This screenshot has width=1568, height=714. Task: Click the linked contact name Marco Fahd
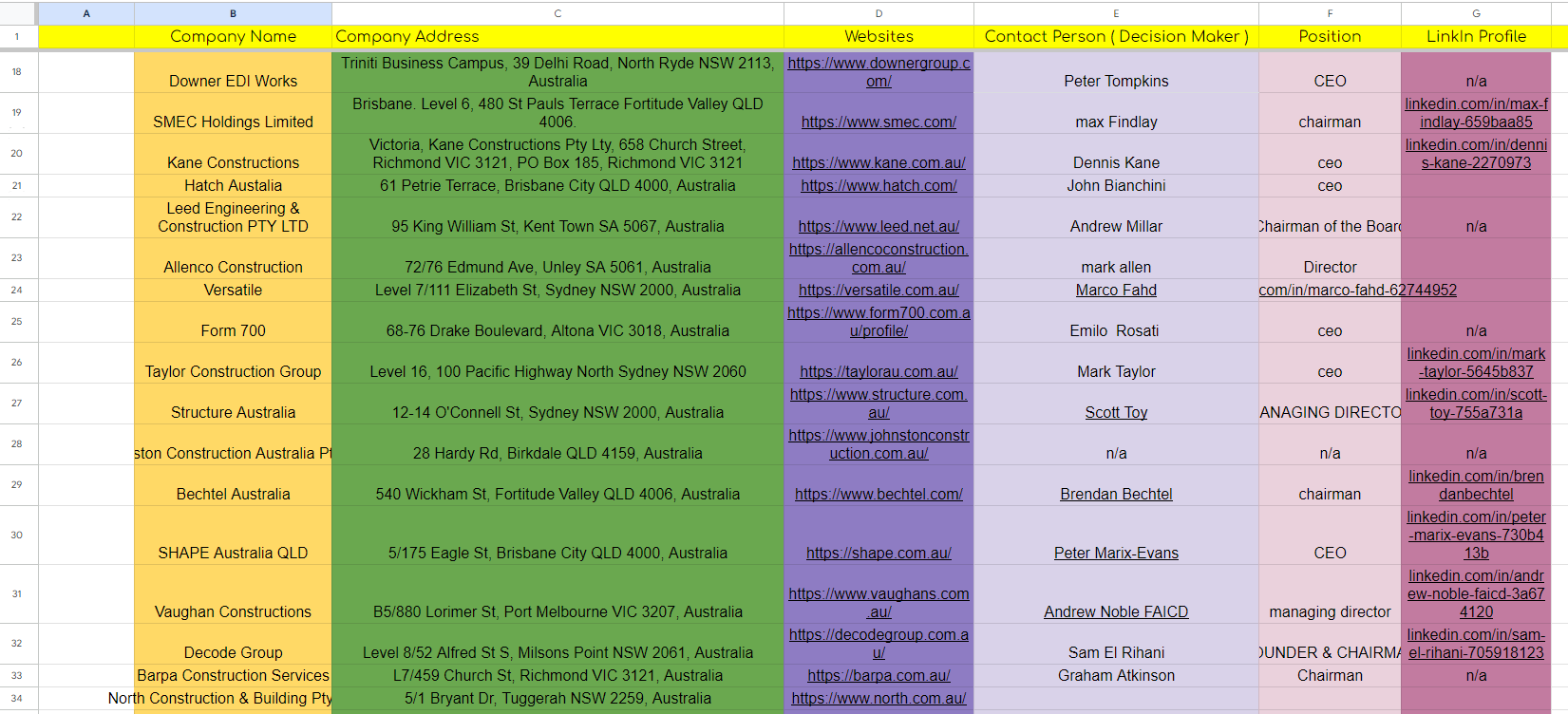[1116, 290]
